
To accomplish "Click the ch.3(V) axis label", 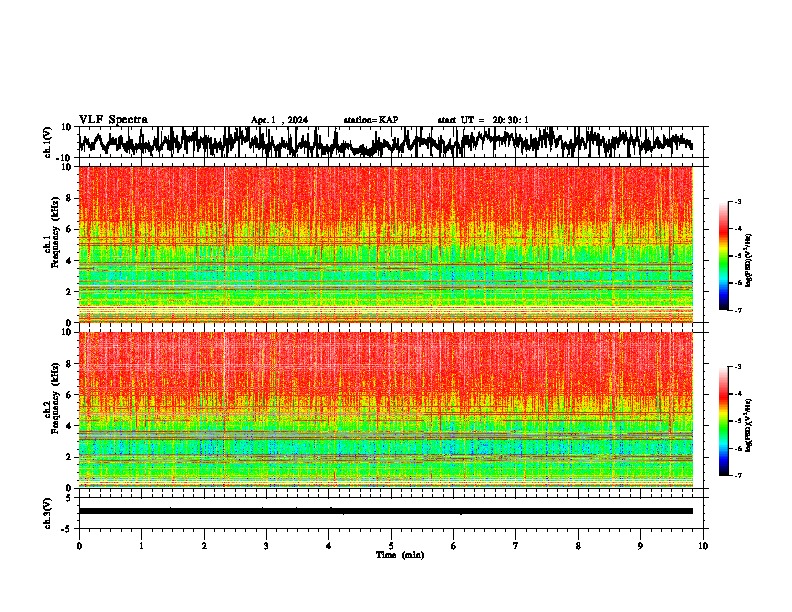I will [x=48, y=513].
